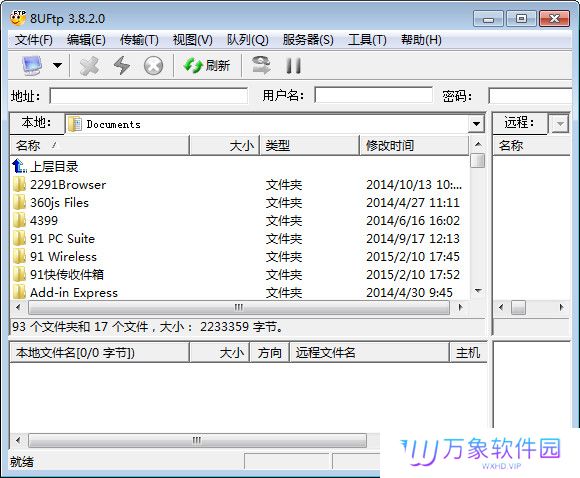
Task: Click the 主机 queue column header
Action: [x=468, y=353]
